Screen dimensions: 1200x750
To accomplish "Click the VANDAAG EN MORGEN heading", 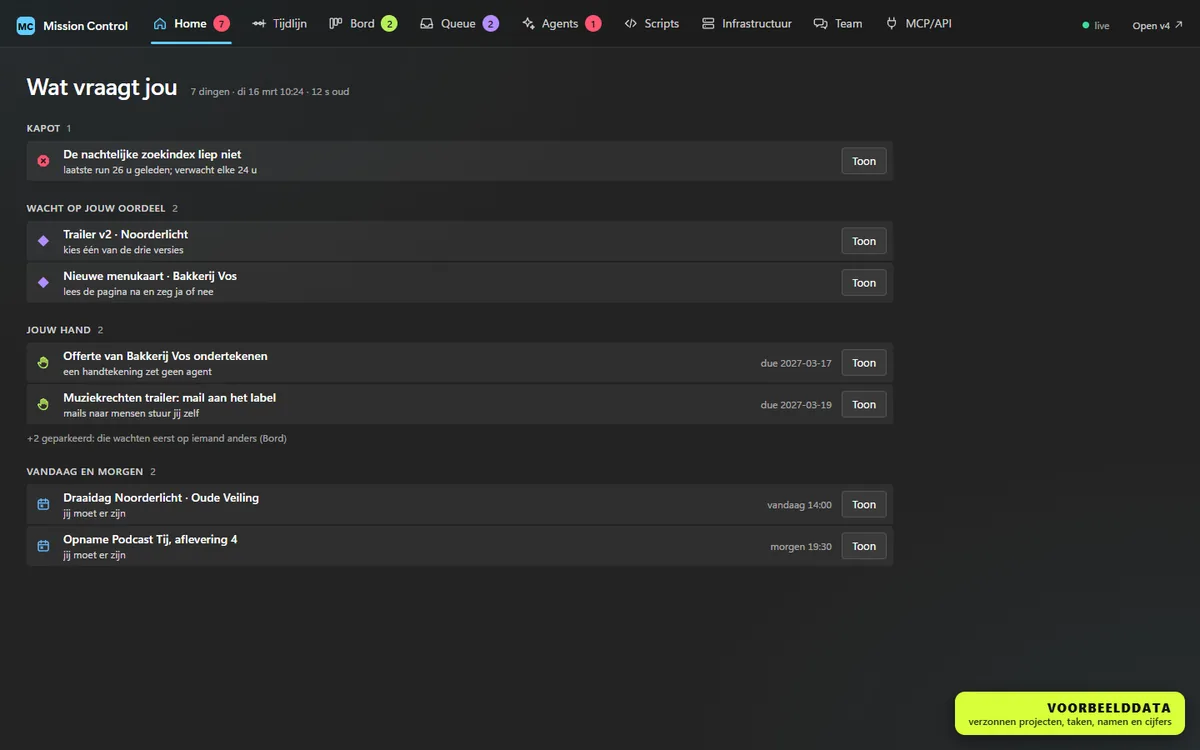I will click(85, 472).
